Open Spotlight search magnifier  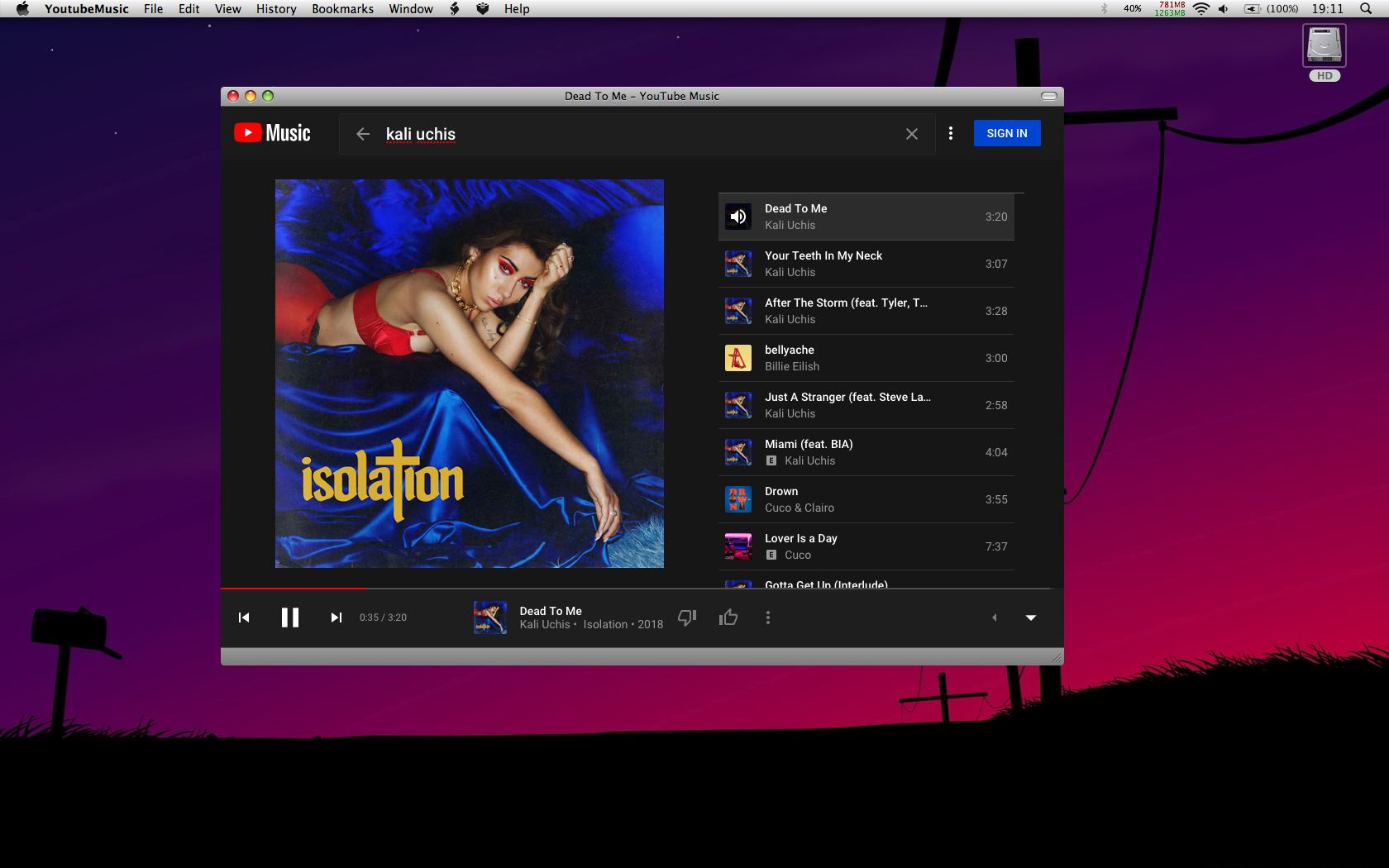coord(1366,8)
